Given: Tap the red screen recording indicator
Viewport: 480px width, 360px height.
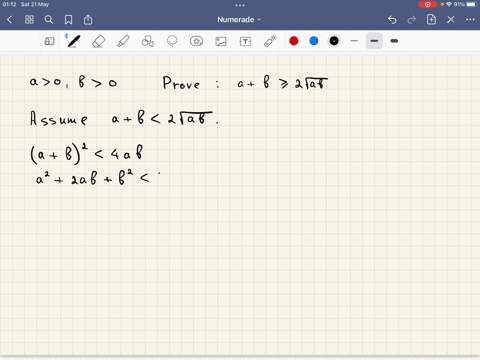Looking at the screenshot, I should coord(427,4).
